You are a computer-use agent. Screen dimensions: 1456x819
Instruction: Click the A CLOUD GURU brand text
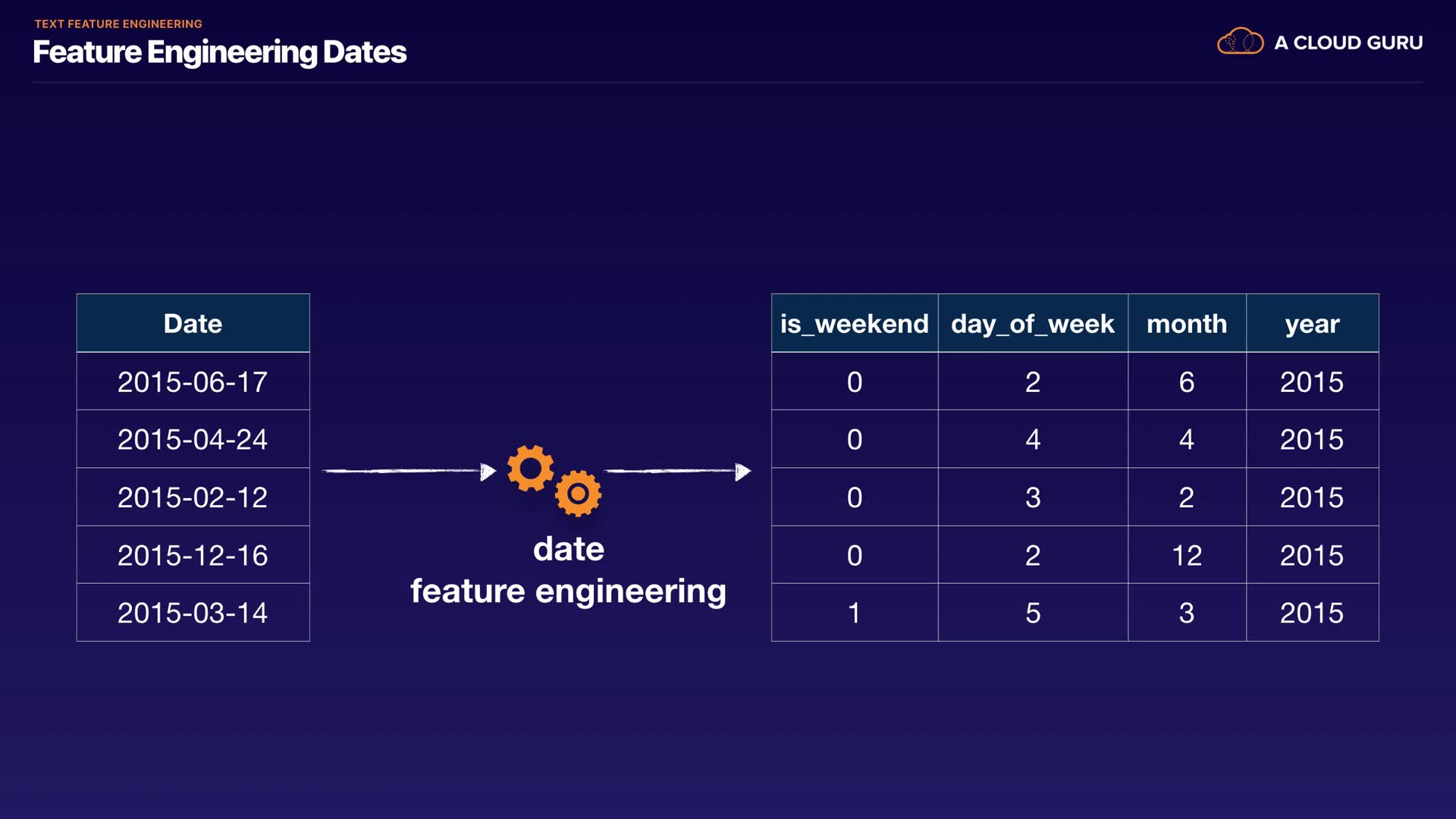point(1348,42)
